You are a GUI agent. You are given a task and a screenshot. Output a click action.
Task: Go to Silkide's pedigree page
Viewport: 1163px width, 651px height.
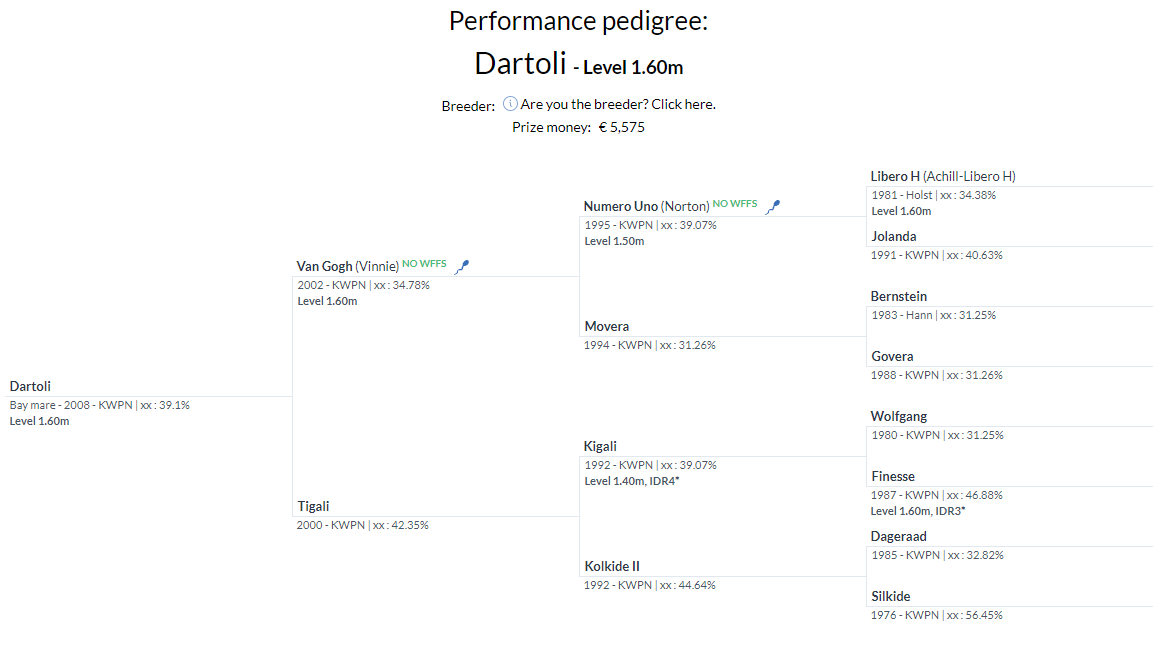pos(890,597)
